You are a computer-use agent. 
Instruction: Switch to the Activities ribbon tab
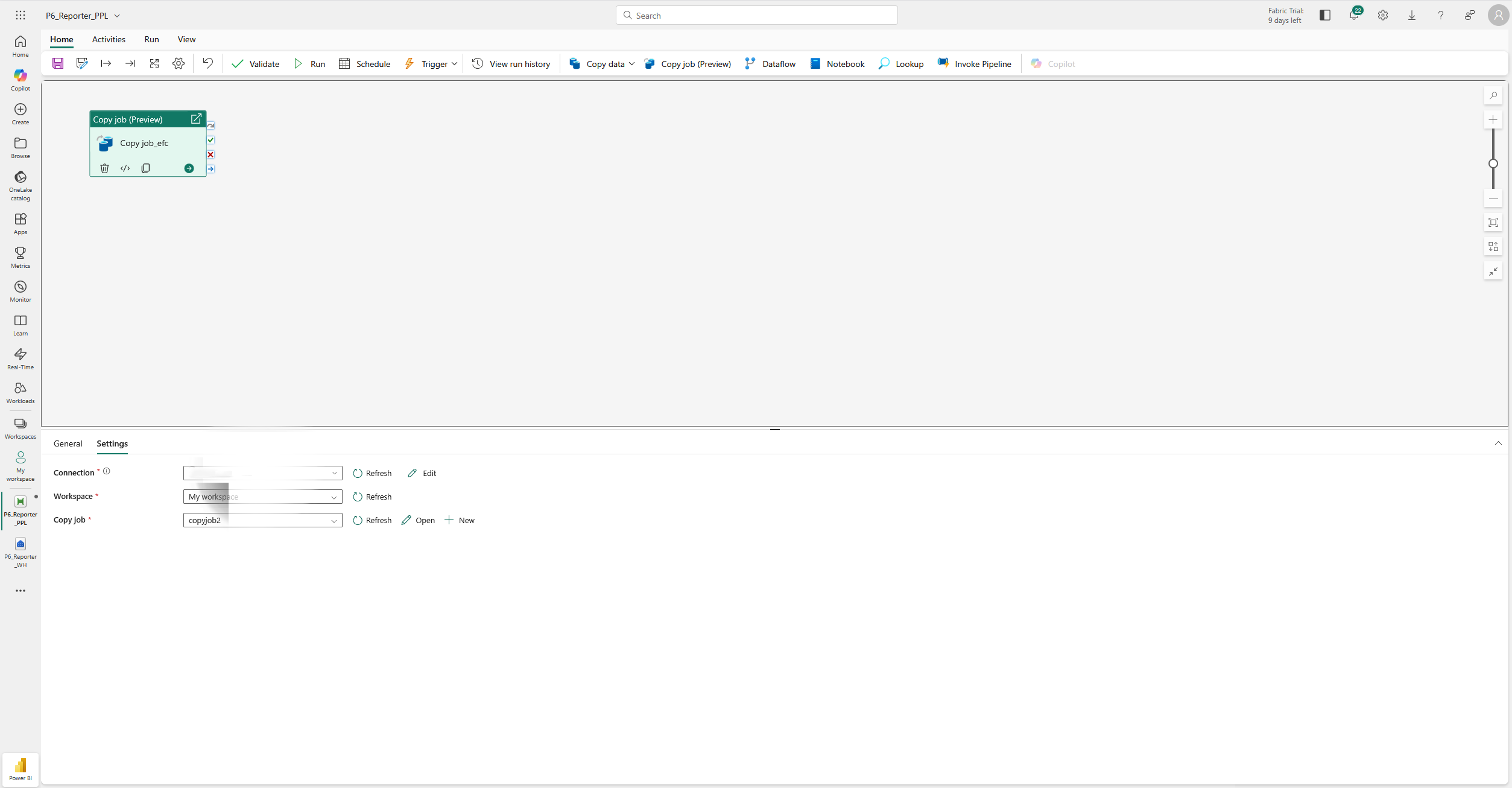click(109, 39)
